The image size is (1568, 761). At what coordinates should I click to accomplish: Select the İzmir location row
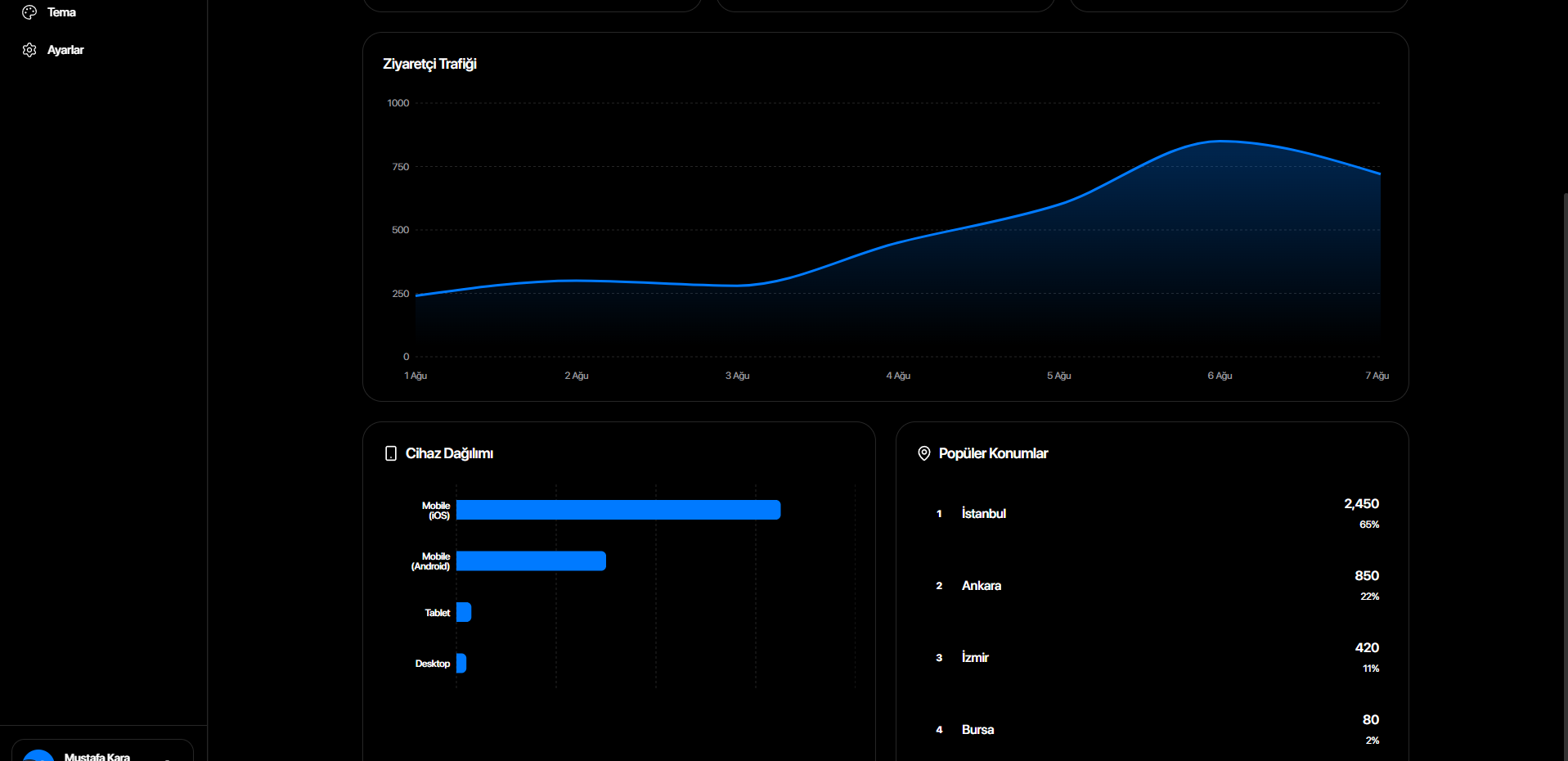(1152, 658)
